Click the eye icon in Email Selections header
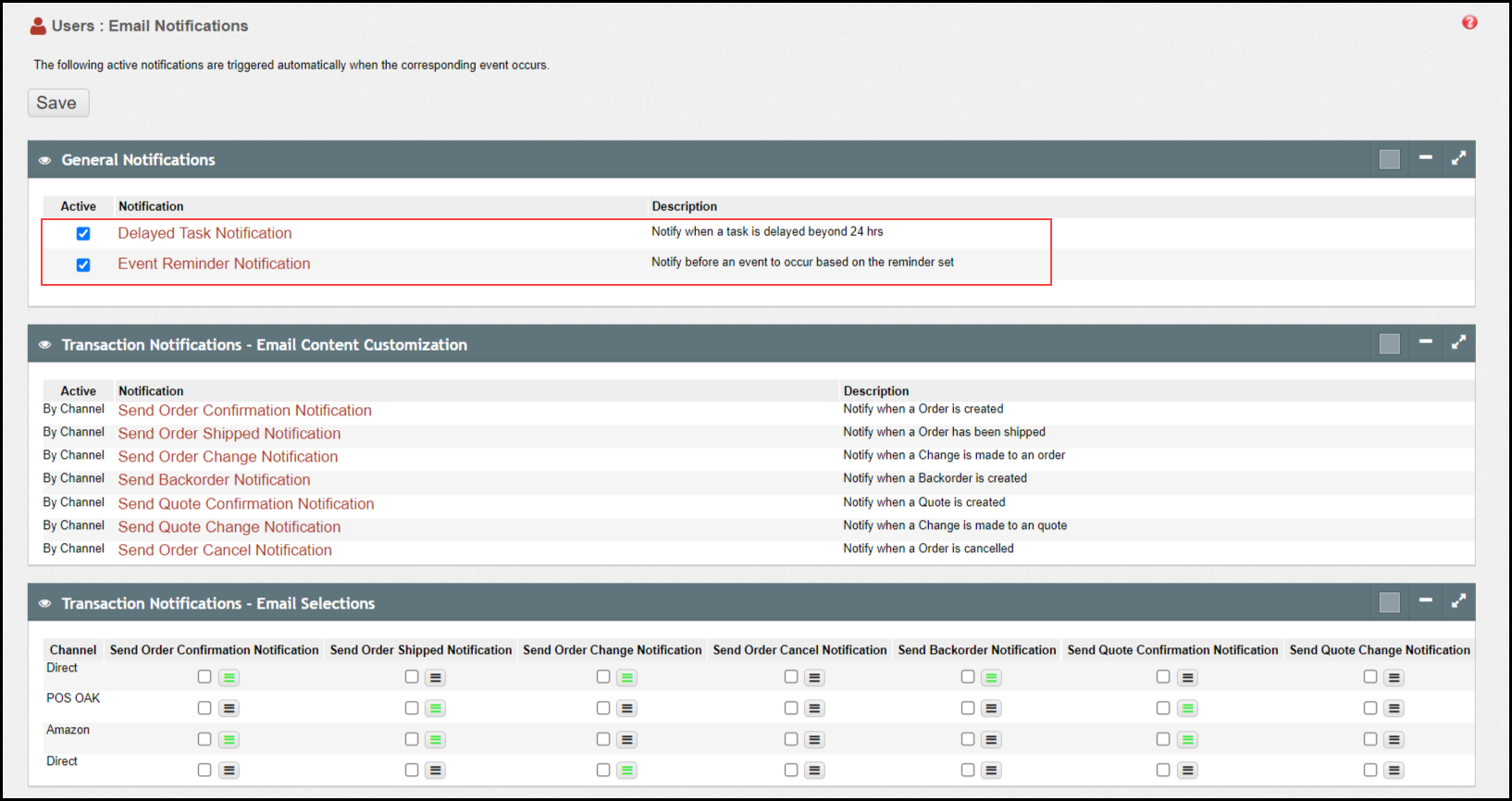Screen dimensions: 1512x801 click(x=44, y=604)
